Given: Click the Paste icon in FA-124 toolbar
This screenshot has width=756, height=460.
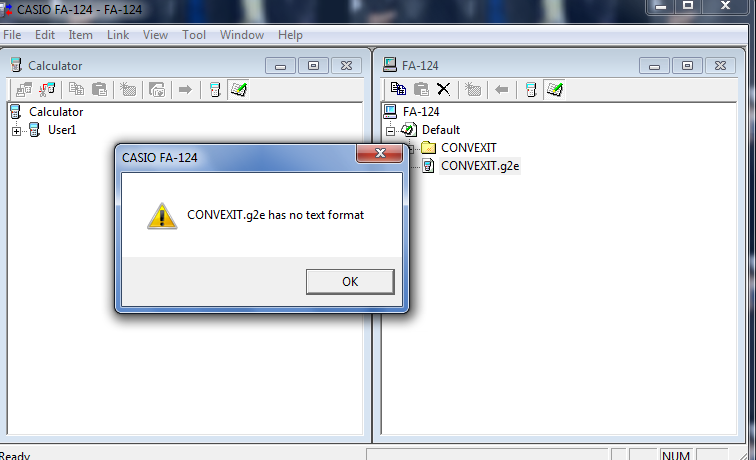Looking at the screenshot, I should [421, 89].
